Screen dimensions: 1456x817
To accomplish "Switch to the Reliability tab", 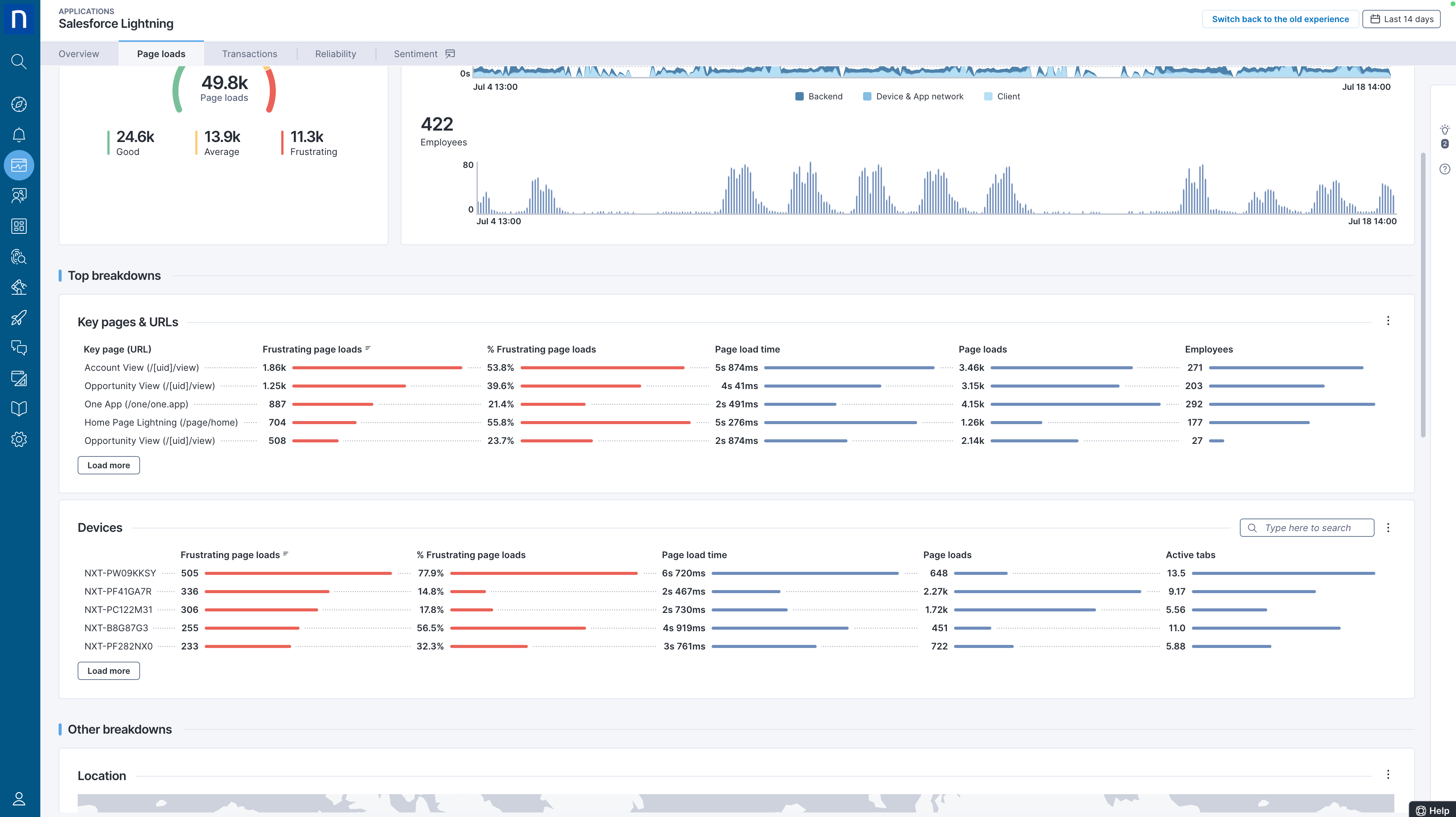I will point(335,54).
